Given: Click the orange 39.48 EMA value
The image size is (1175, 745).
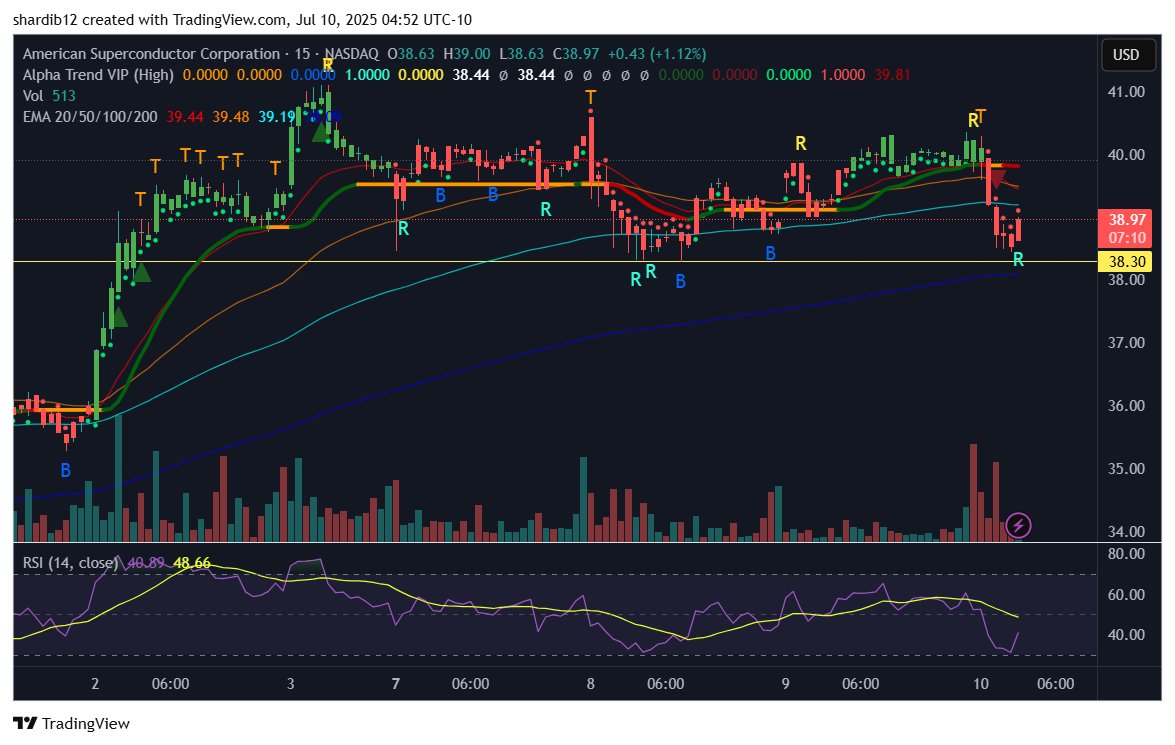Looking at the screenshot, I should click(231, 117).
